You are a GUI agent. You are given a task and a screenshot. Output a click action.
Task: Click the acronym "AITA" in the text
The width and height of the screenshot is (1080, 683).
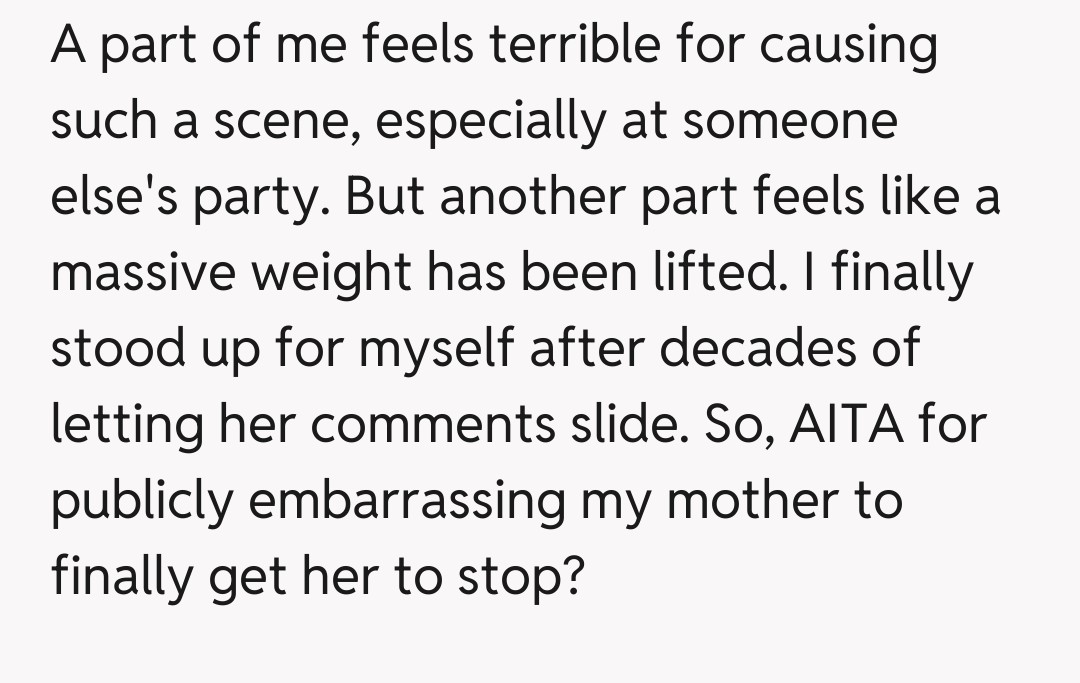[x=846, y=426]
